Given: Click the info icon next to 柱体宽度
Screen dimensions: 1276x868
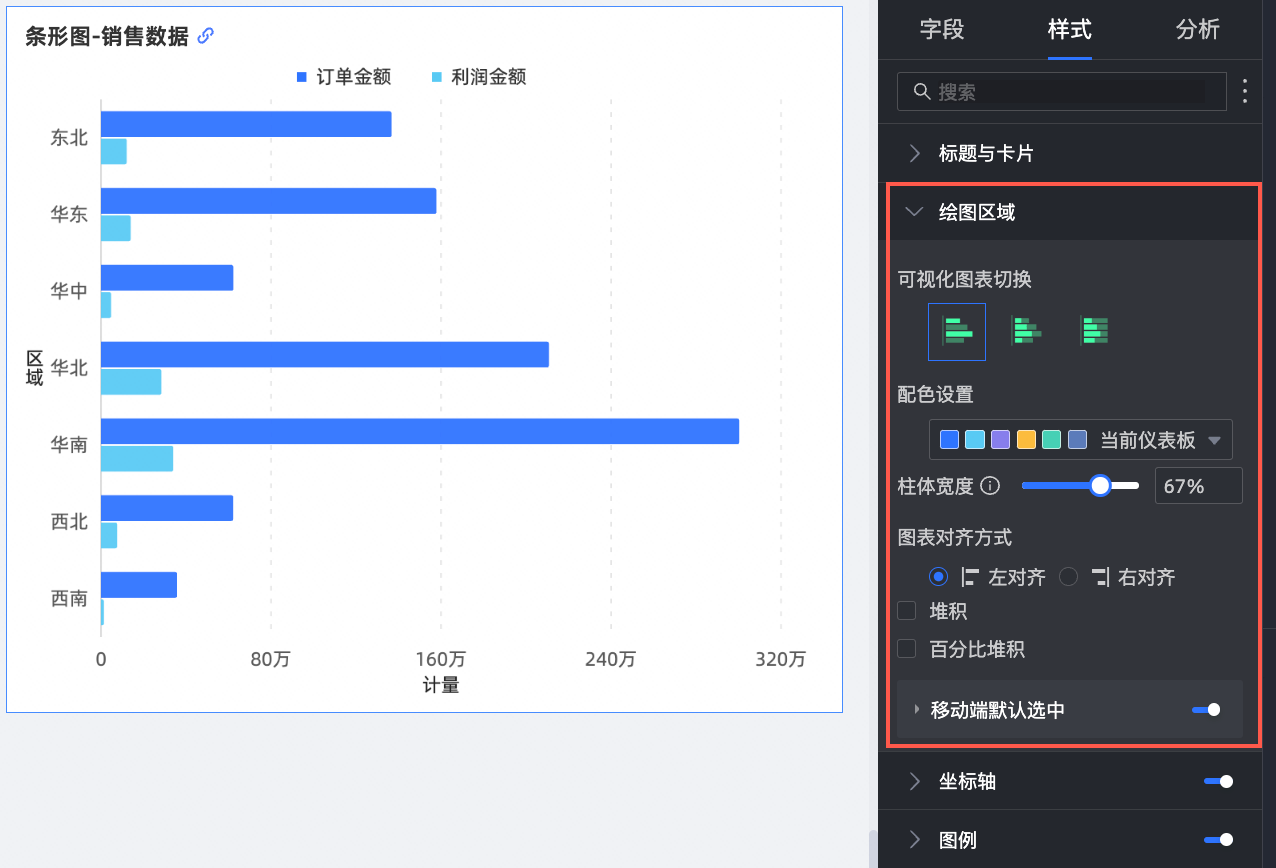Looking at the screenshot, I should pos(990,487).
